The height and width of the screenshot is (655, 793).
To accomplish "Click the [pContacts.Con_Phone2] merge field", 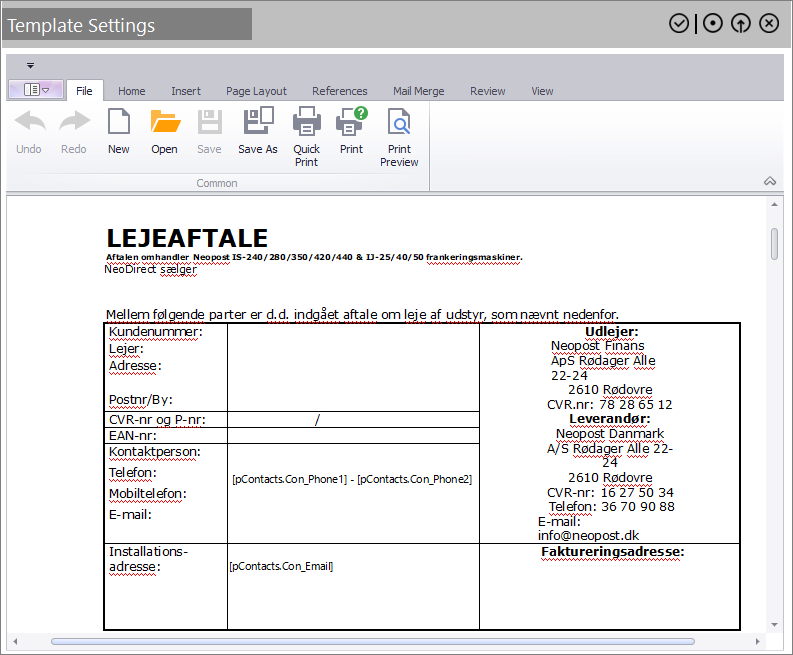I will tap(415, 479).
